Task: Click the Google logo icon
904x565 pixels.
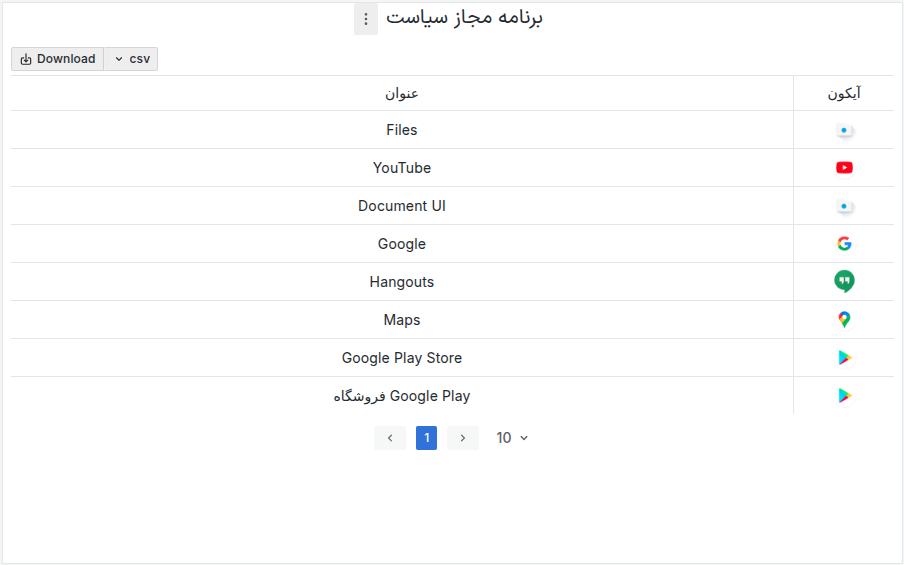Action: 845,244
